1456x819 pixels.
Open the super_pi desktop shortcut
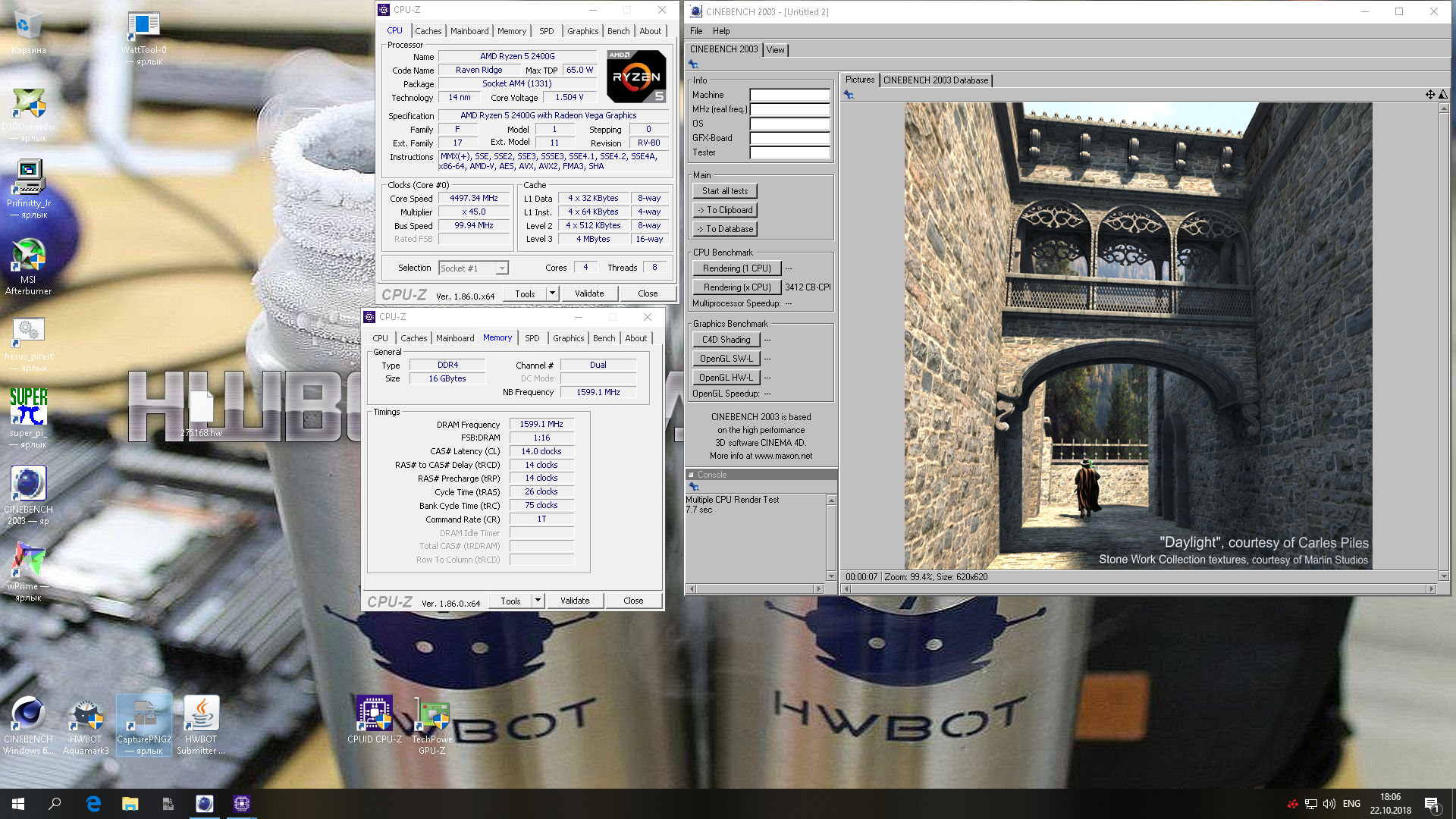pos(28,419)
